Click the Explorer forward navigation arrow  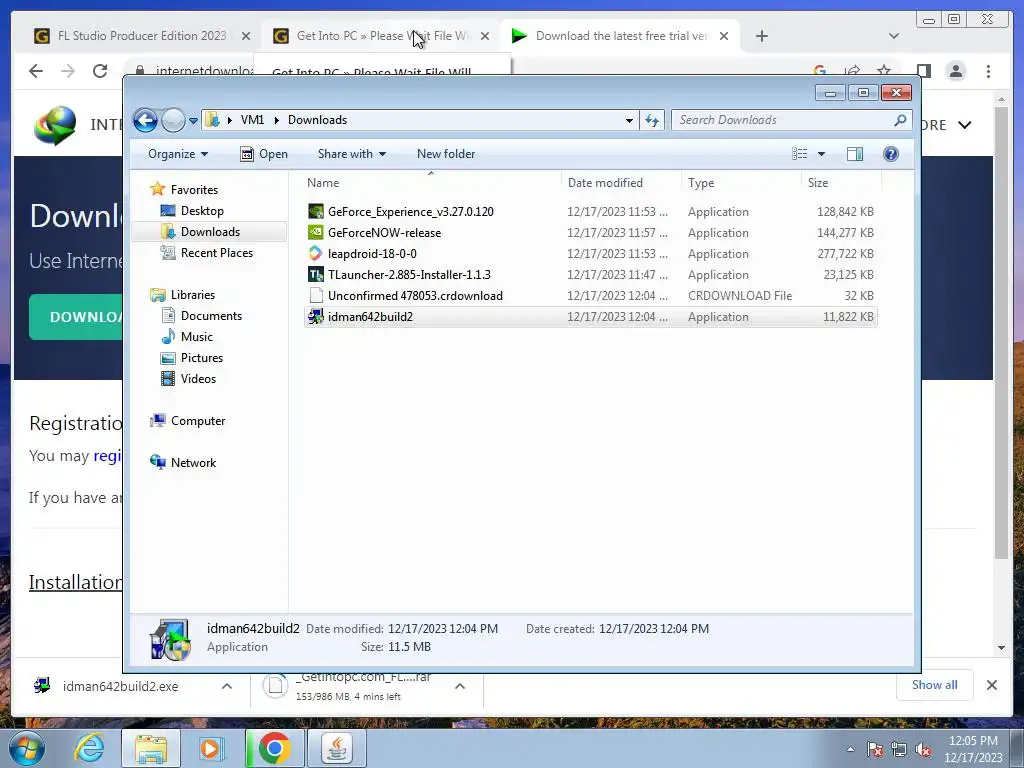(x=173, y=120)
